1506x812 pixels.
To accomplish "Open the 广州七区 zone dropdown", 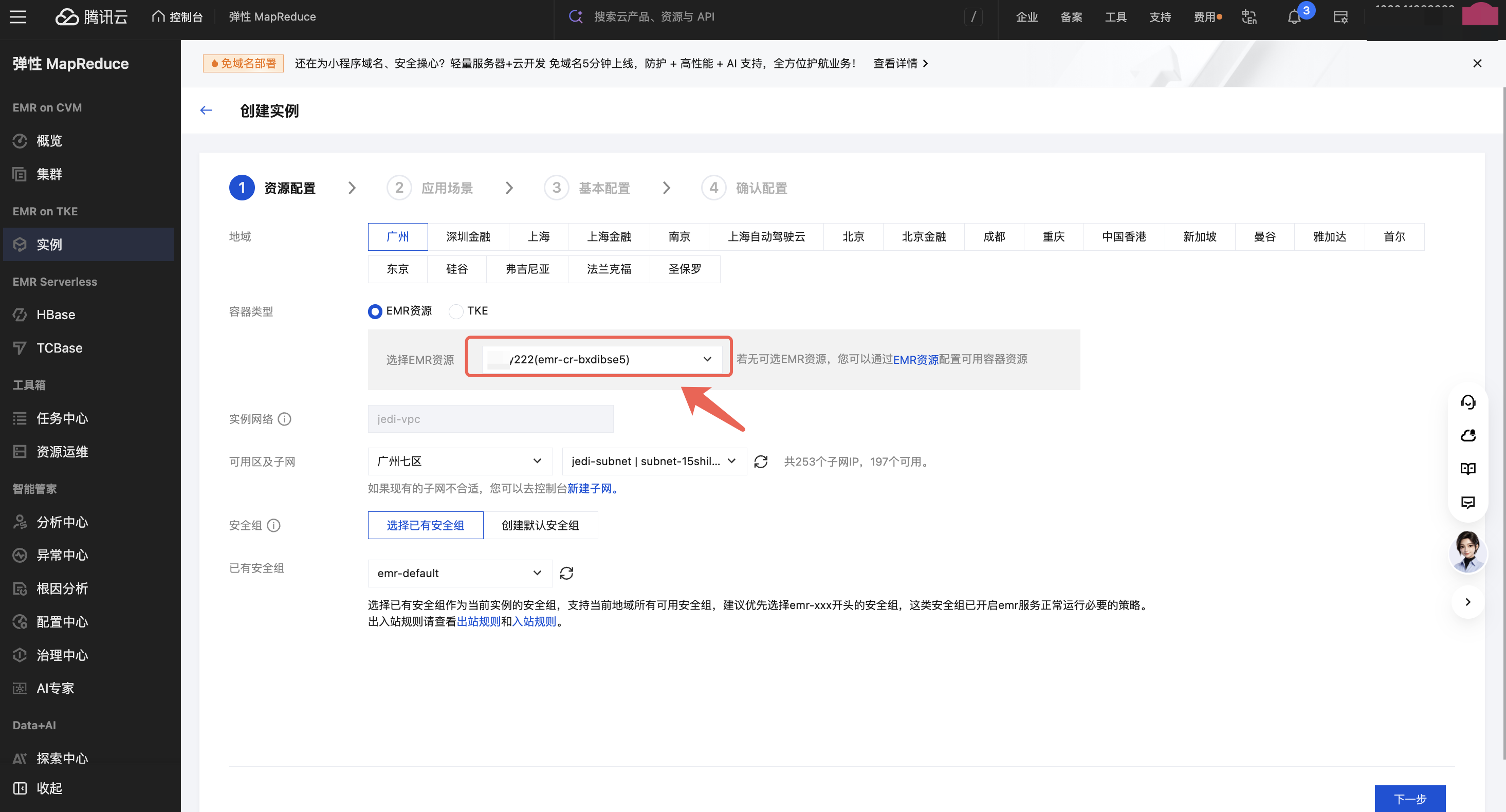I will (x=460, y=461).
